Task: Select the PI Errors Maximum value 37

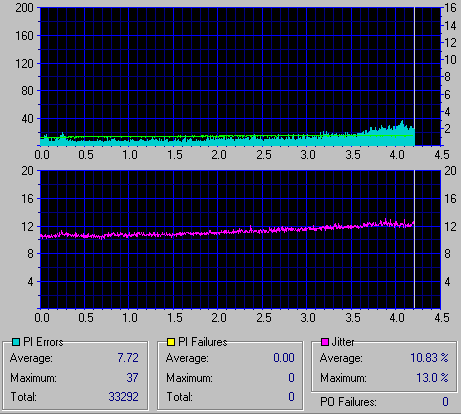Action: point(132,378)
